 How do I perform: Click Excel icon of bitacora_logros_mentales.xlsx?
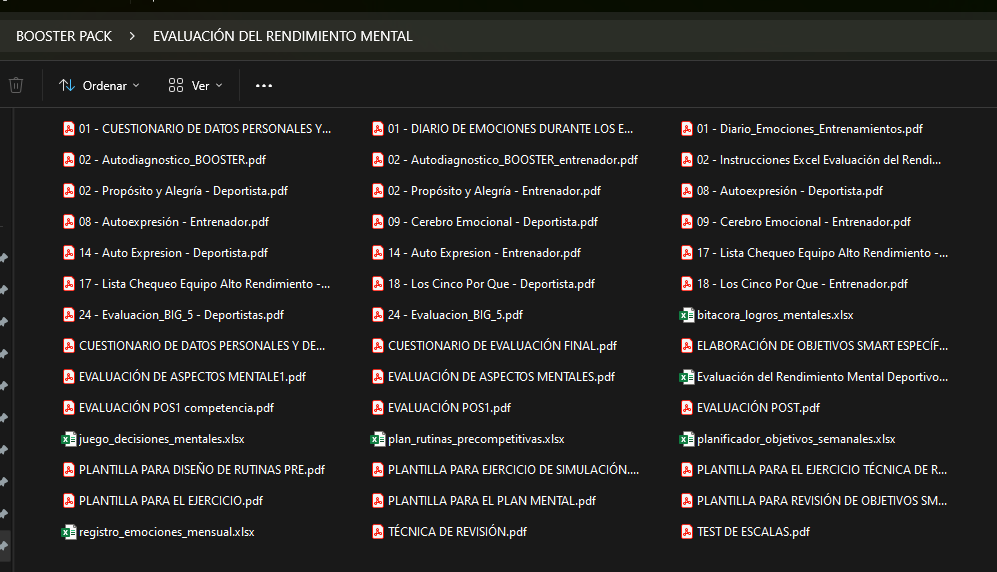pos(687,315)
